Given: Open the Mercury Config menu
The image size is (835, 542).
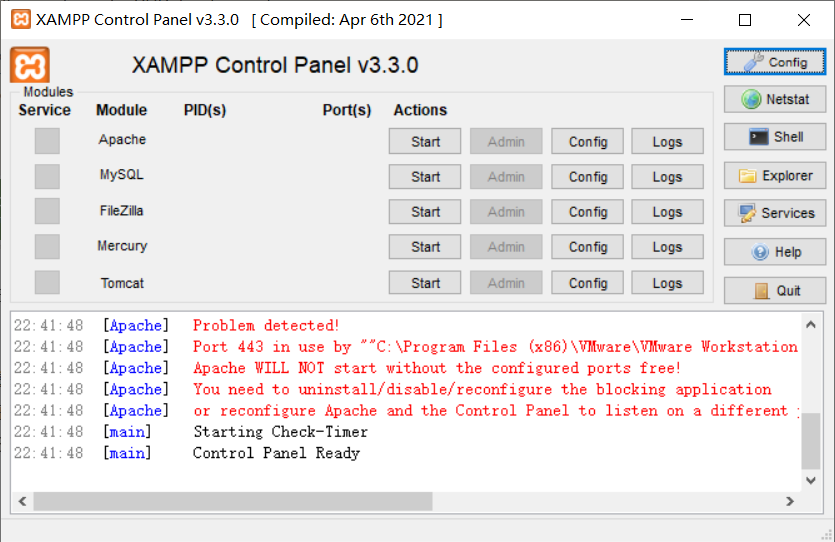Looking at the screenshot, I should (587, 247).
